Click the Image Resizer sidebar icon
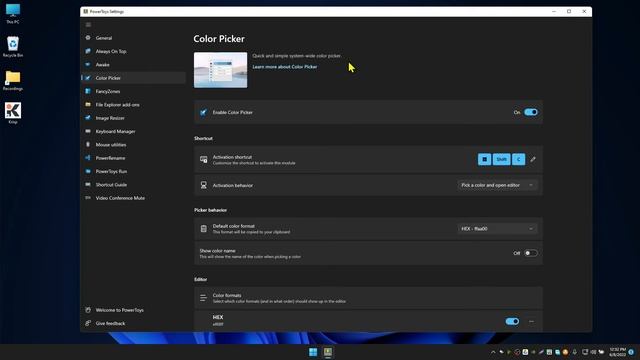The image size is (640, 360). [x=88, y=118]
